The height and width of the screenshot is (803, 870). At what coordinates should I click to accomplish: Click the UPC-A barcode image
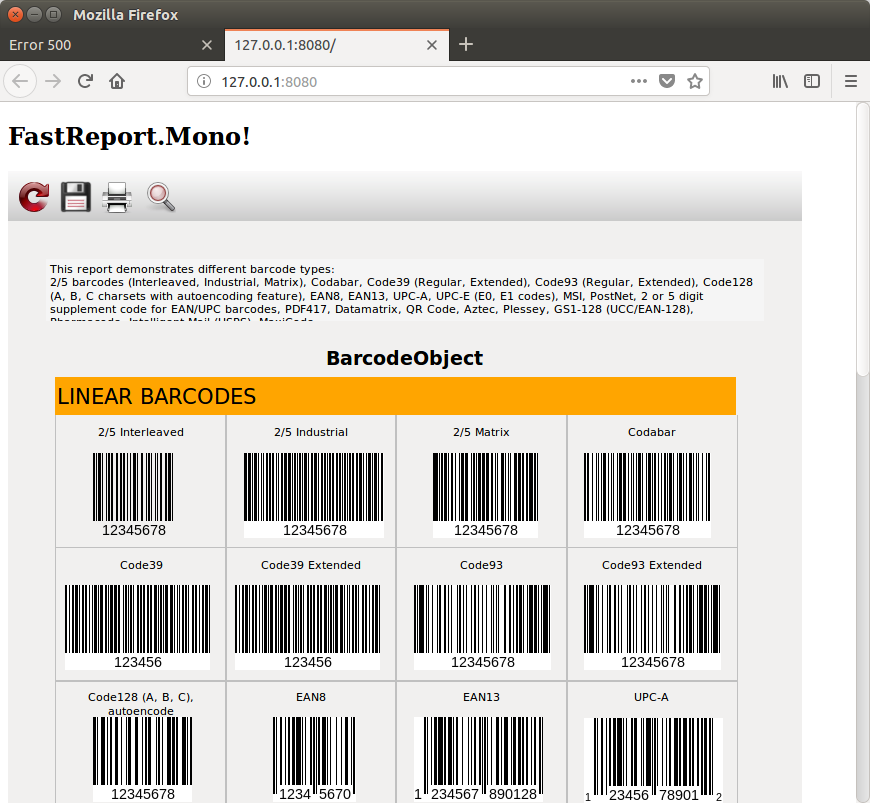[653, 760]
